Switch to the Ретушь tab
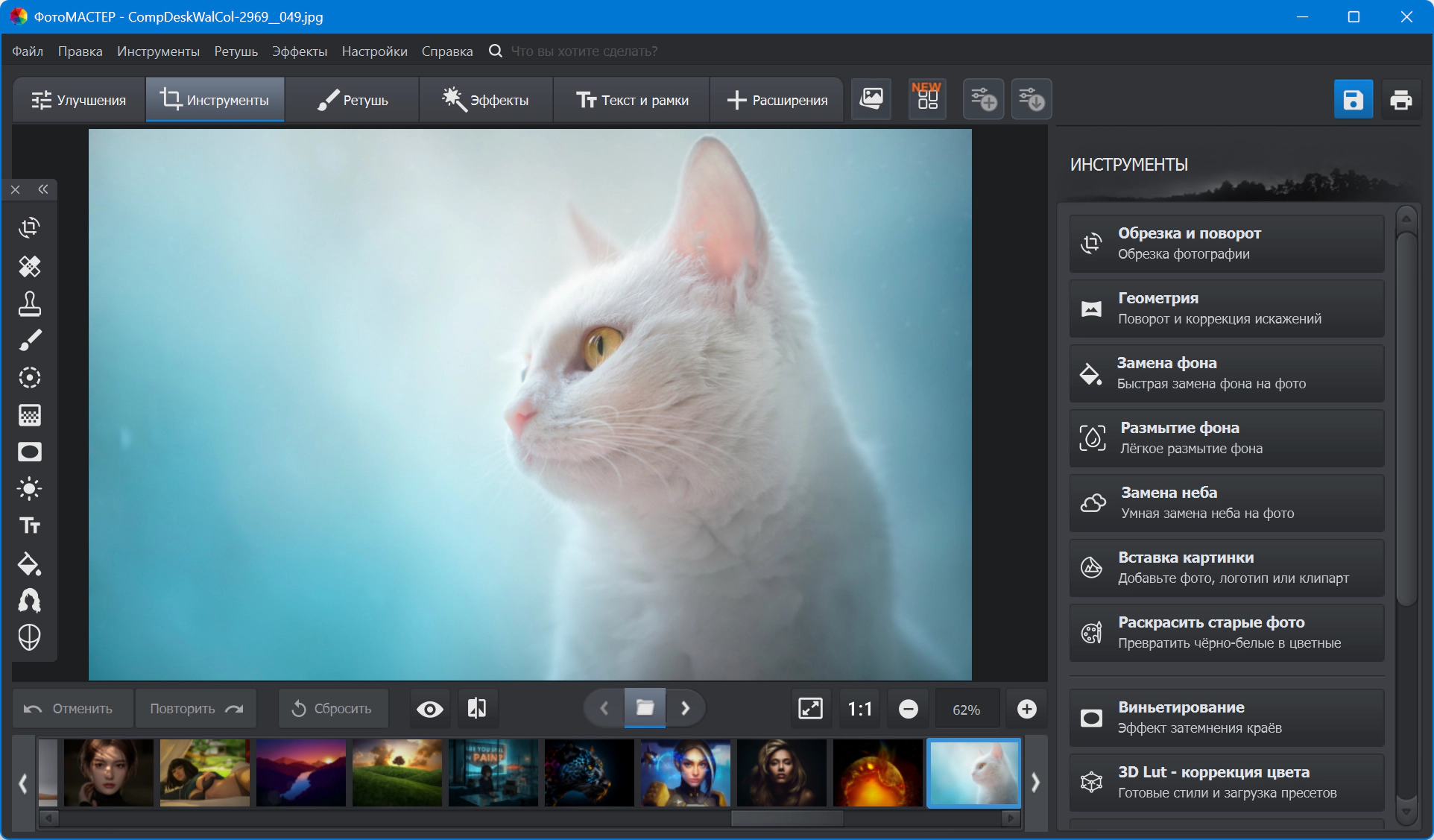This screenshot has width=1434, height=840. click(x=353, y=100)
